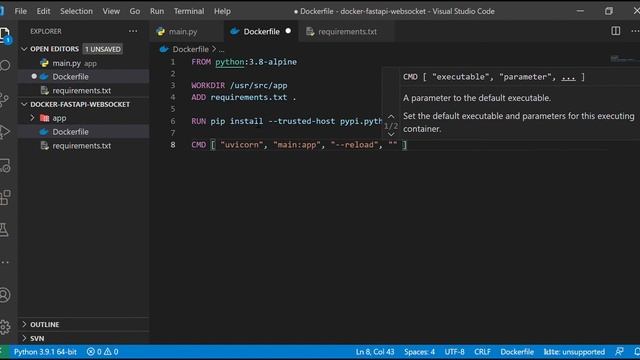Select Dockerfile in Open Editors list

pyautogui.click(x=83, y=77)
